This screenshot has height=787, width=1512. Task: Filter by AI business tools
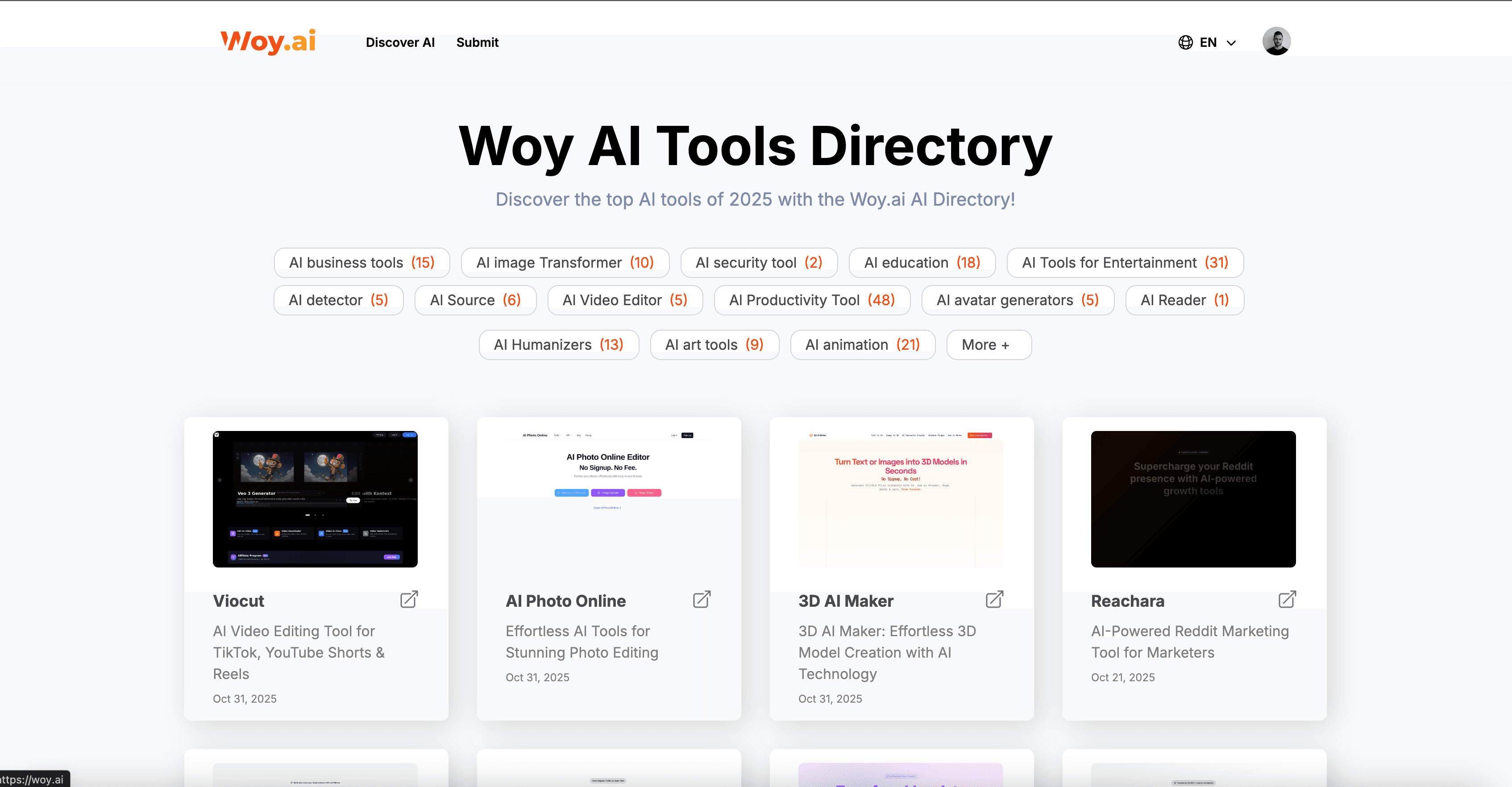[x=361, y=262]
